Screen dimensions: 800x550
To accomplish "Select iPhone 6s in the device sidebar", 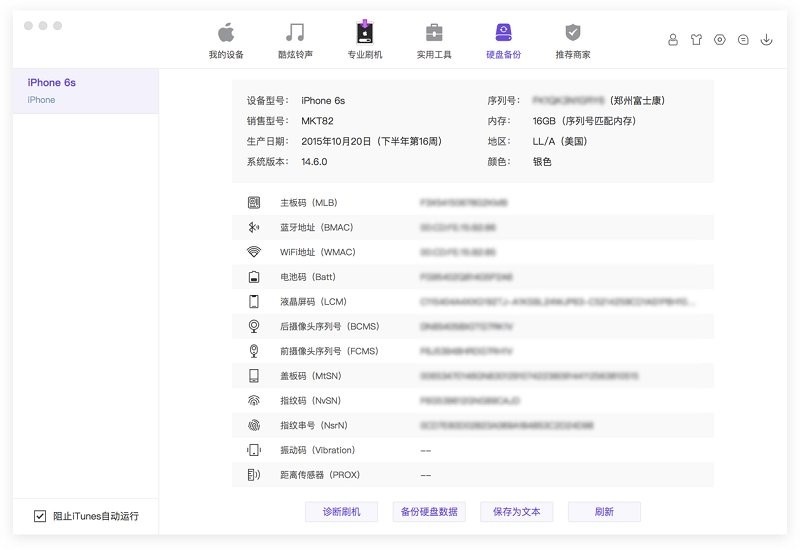I will coord(85,90).
